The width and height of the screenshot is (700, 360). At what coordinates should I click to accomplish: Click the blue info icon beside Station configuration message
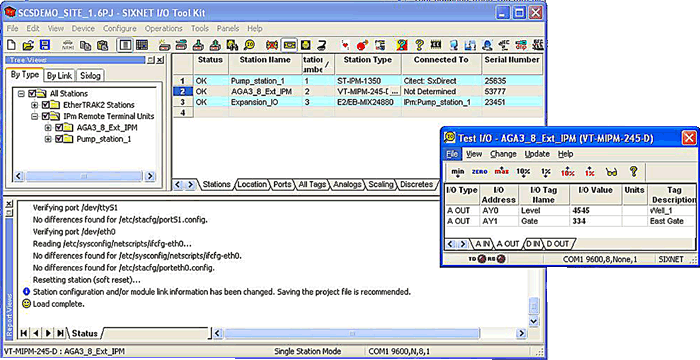tap(26, 292)
